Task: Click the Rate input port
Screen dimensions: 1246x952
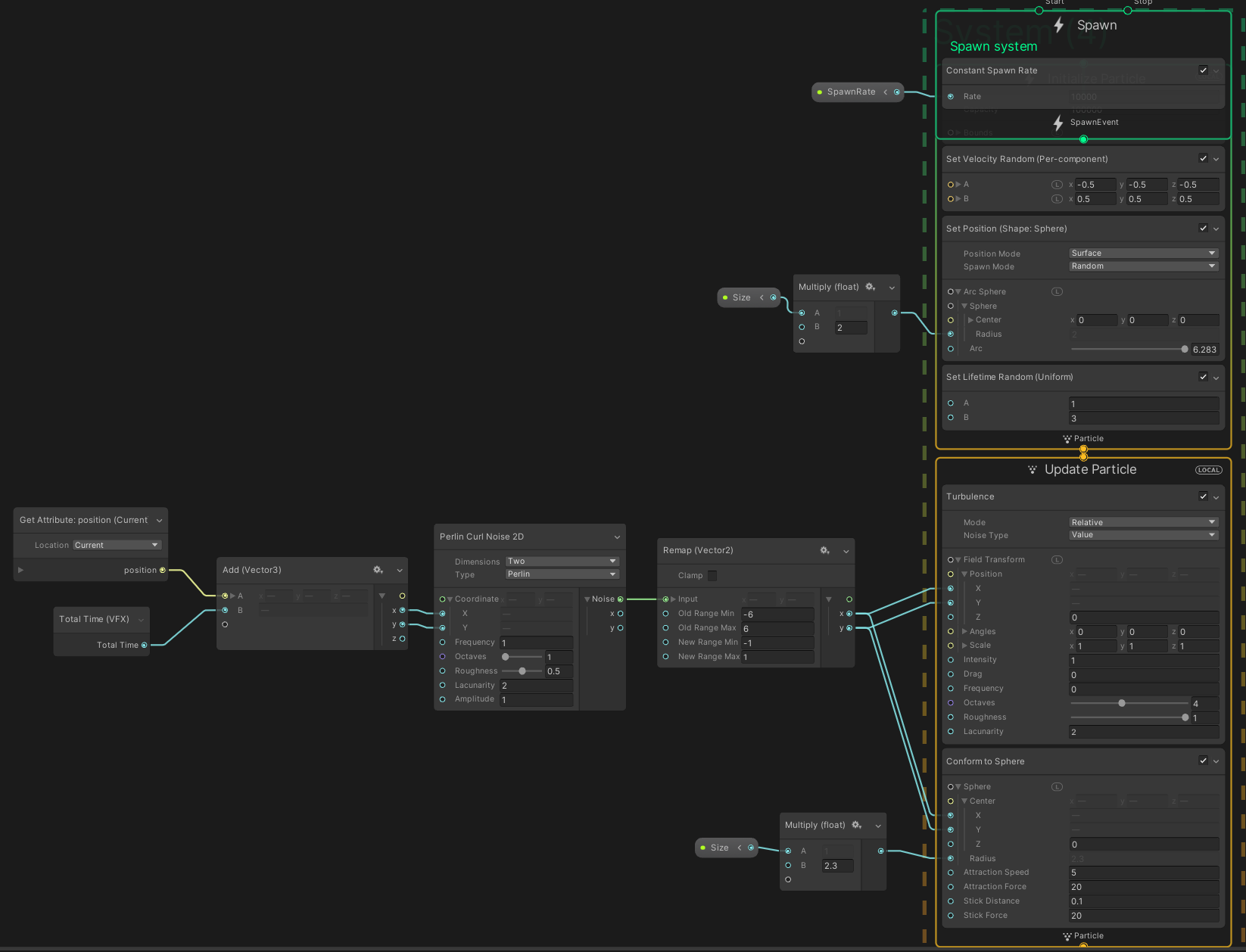Action: pos(951,97)
